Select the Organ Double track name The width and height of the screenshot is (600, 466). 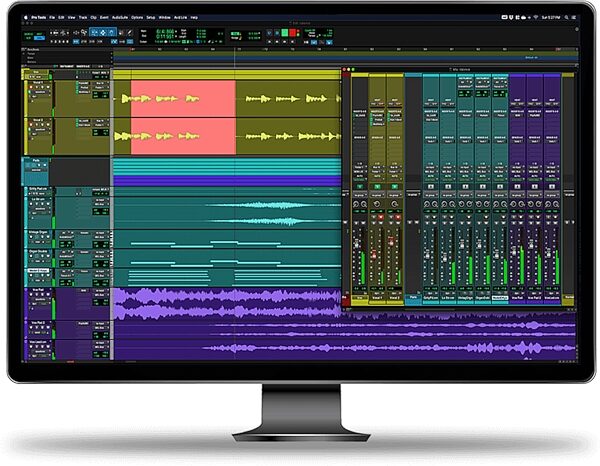pyautogui.click(x=38, y=251)
